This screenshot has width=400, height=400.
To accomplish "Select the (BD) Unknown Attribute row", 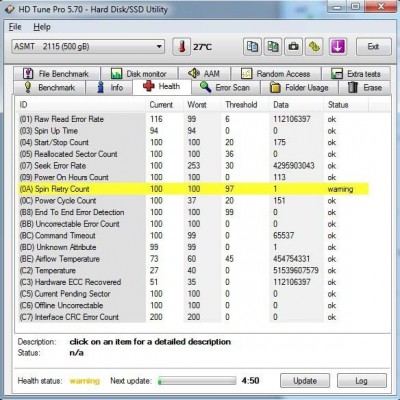I will [193, 247].
